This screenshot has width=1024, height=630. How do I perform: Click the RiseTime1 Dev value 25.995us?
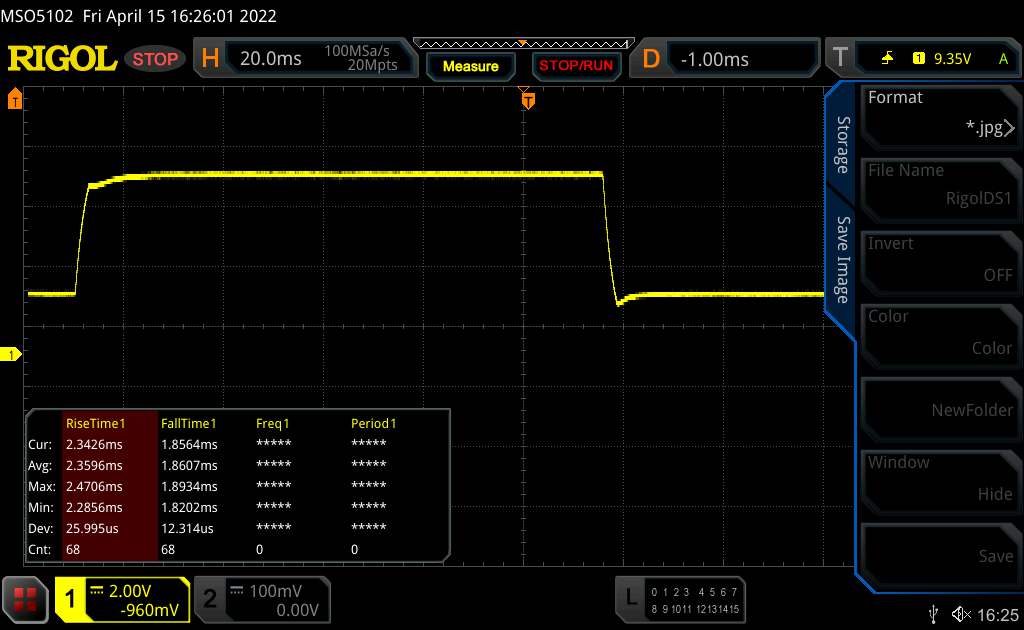click(x=92, y=528)
